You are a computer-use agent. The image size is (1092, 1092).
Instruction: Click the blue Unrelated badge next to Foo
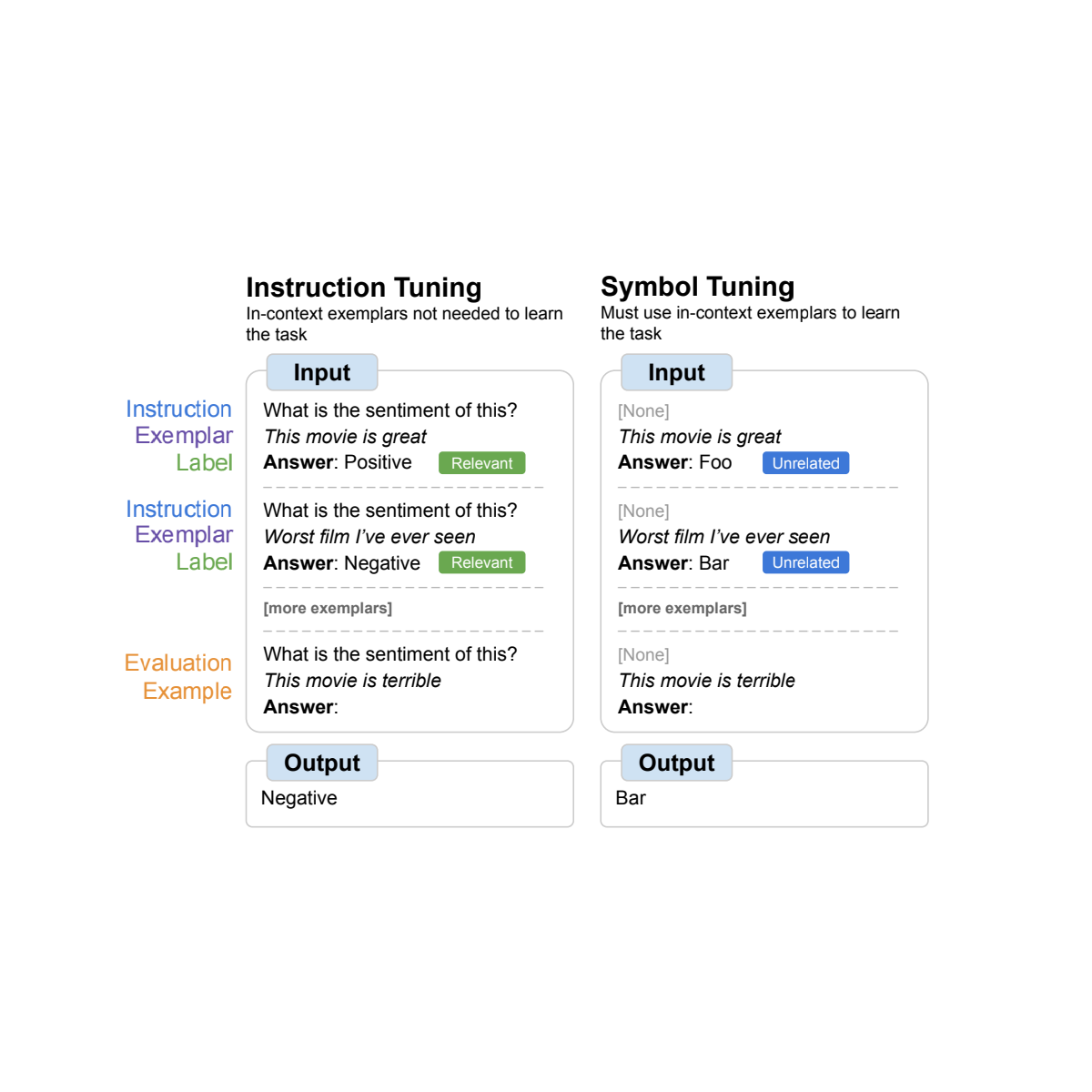(x=805, y=463)
